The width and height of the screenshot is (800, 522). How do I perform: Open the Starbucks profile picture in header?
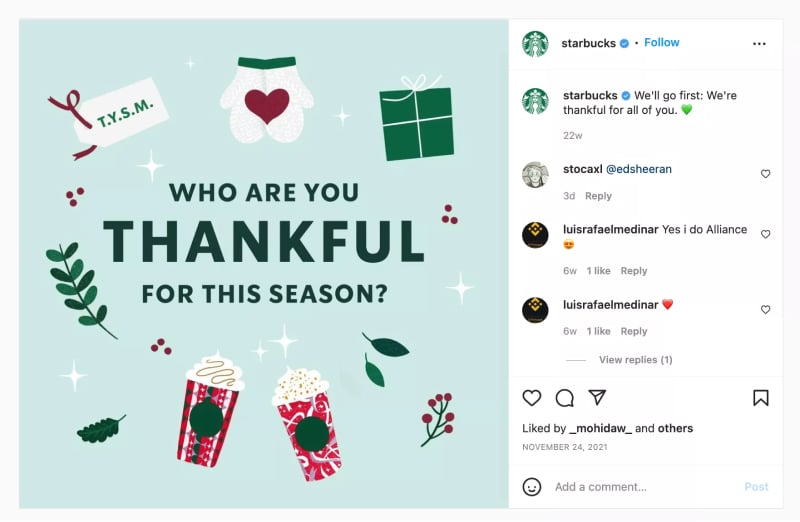click(x=535, y=44)
